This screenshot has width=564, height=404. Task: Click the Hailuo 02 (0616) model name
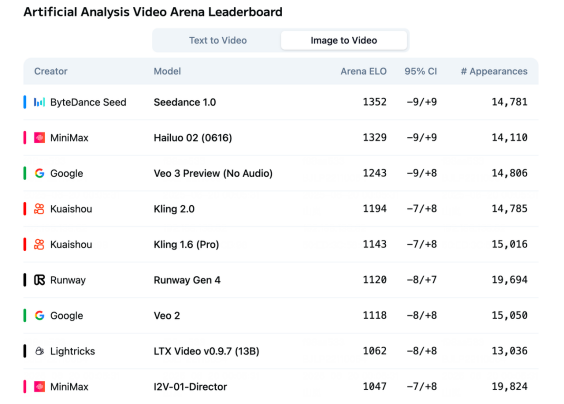click(x=193, y=137)
